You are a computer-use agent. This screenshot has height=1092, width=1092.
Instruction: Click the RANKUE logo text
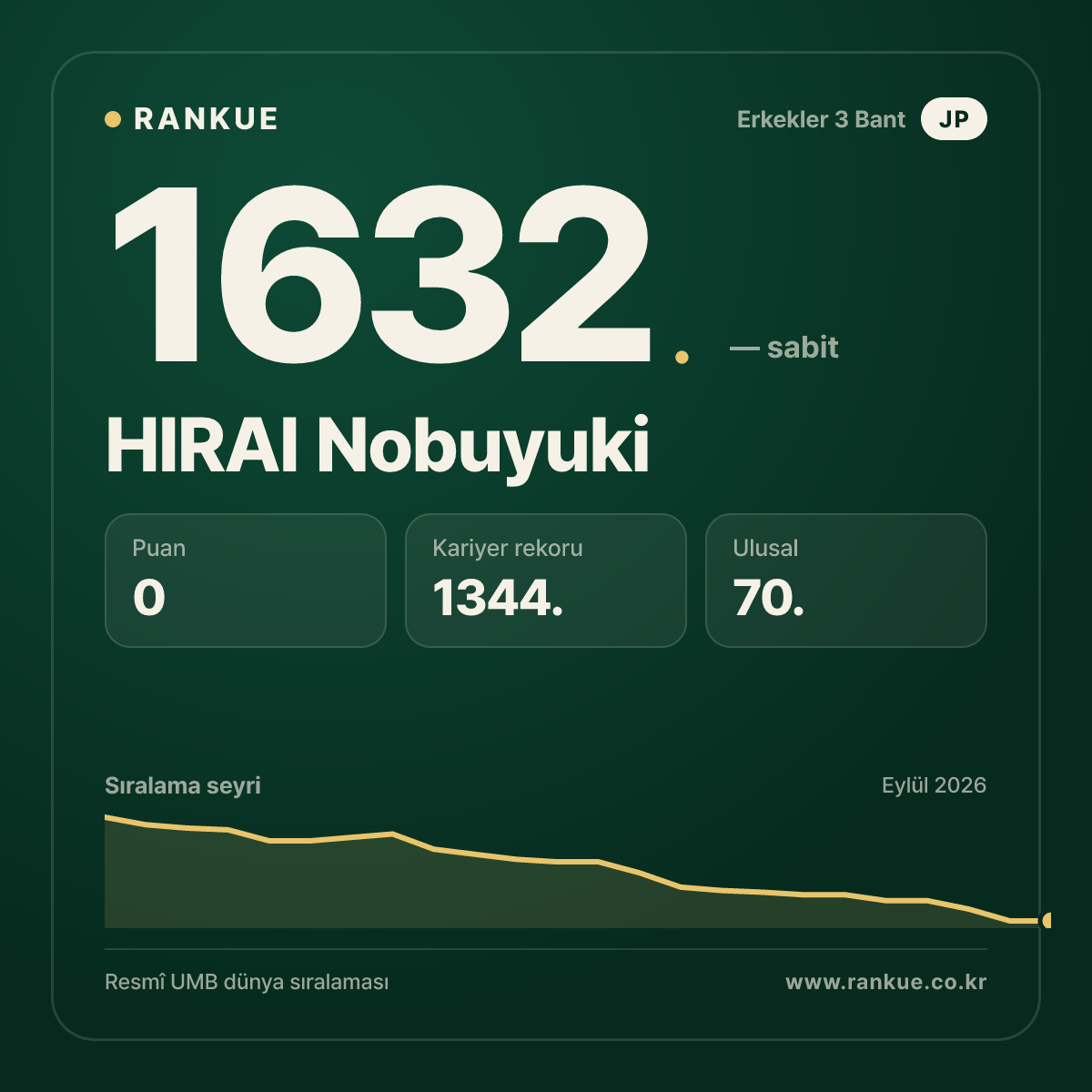[206, 119]
